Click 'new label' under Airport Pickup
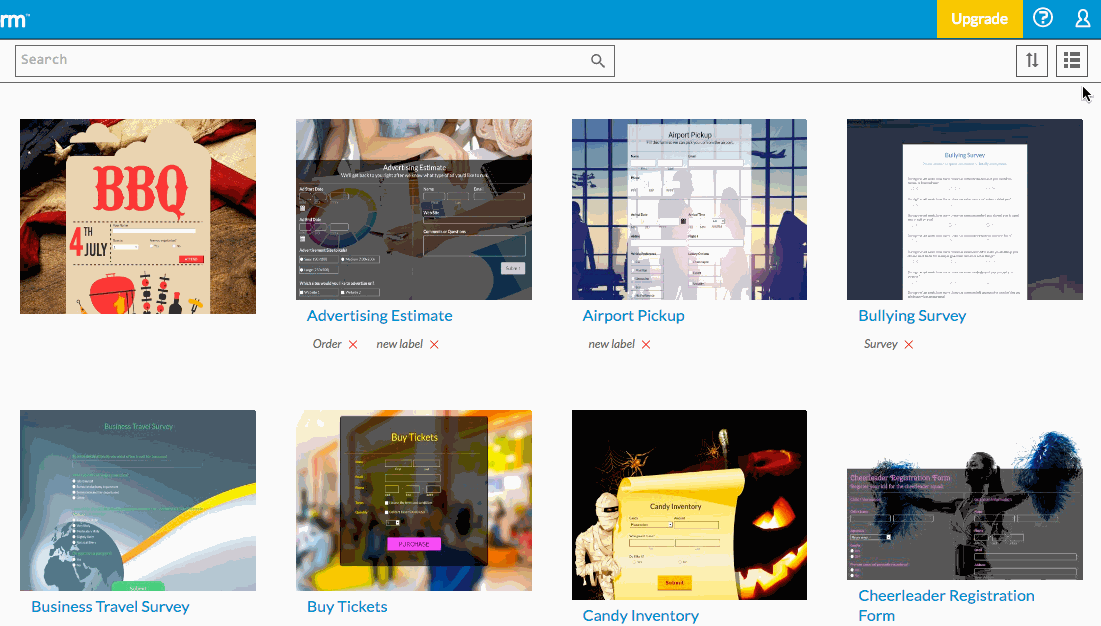Viewport: 1101px width, 626px height. 612,344
